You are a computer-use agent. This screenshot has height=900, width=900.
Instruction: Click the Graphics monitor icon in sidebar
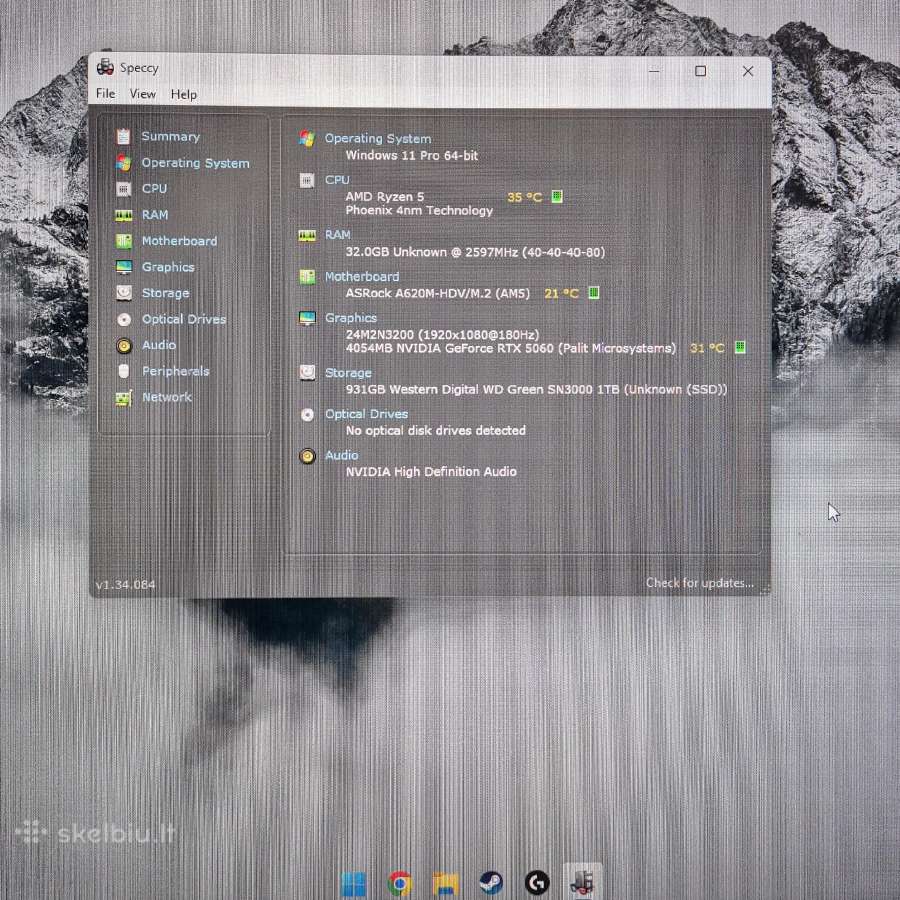tap(123, 267)
